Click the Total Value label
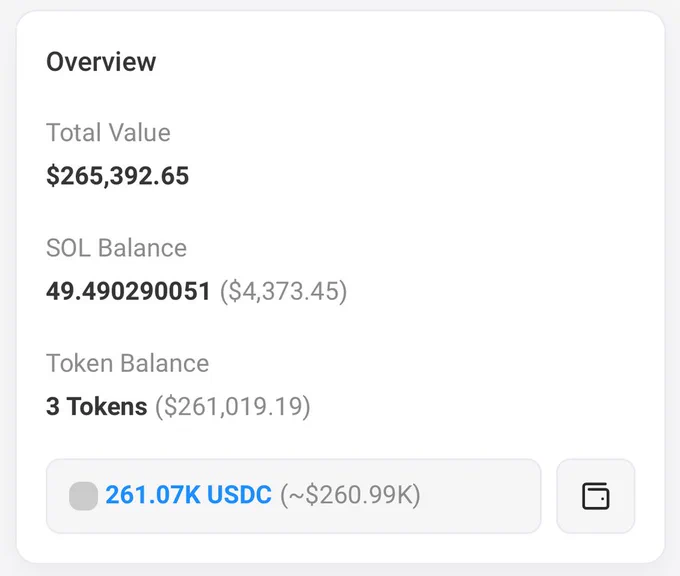 (108, 132)
